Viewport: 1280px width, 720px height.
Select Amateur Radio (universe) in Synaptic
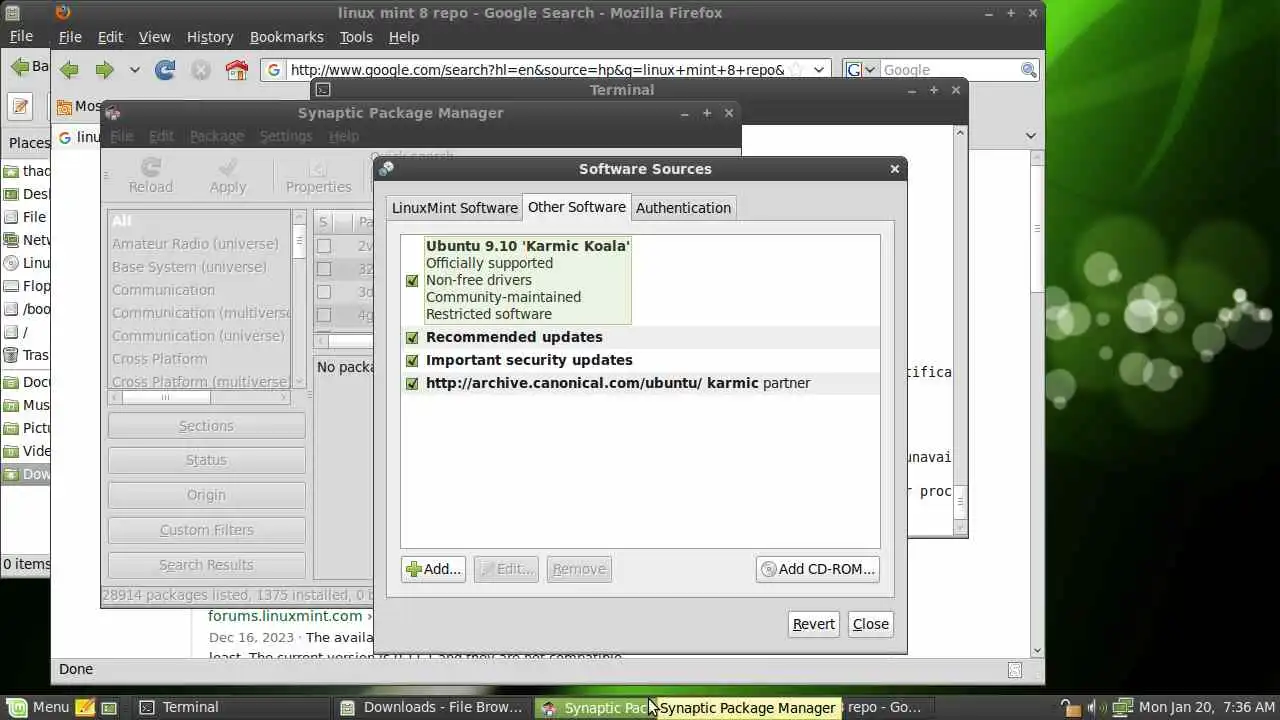coord(195,244)
